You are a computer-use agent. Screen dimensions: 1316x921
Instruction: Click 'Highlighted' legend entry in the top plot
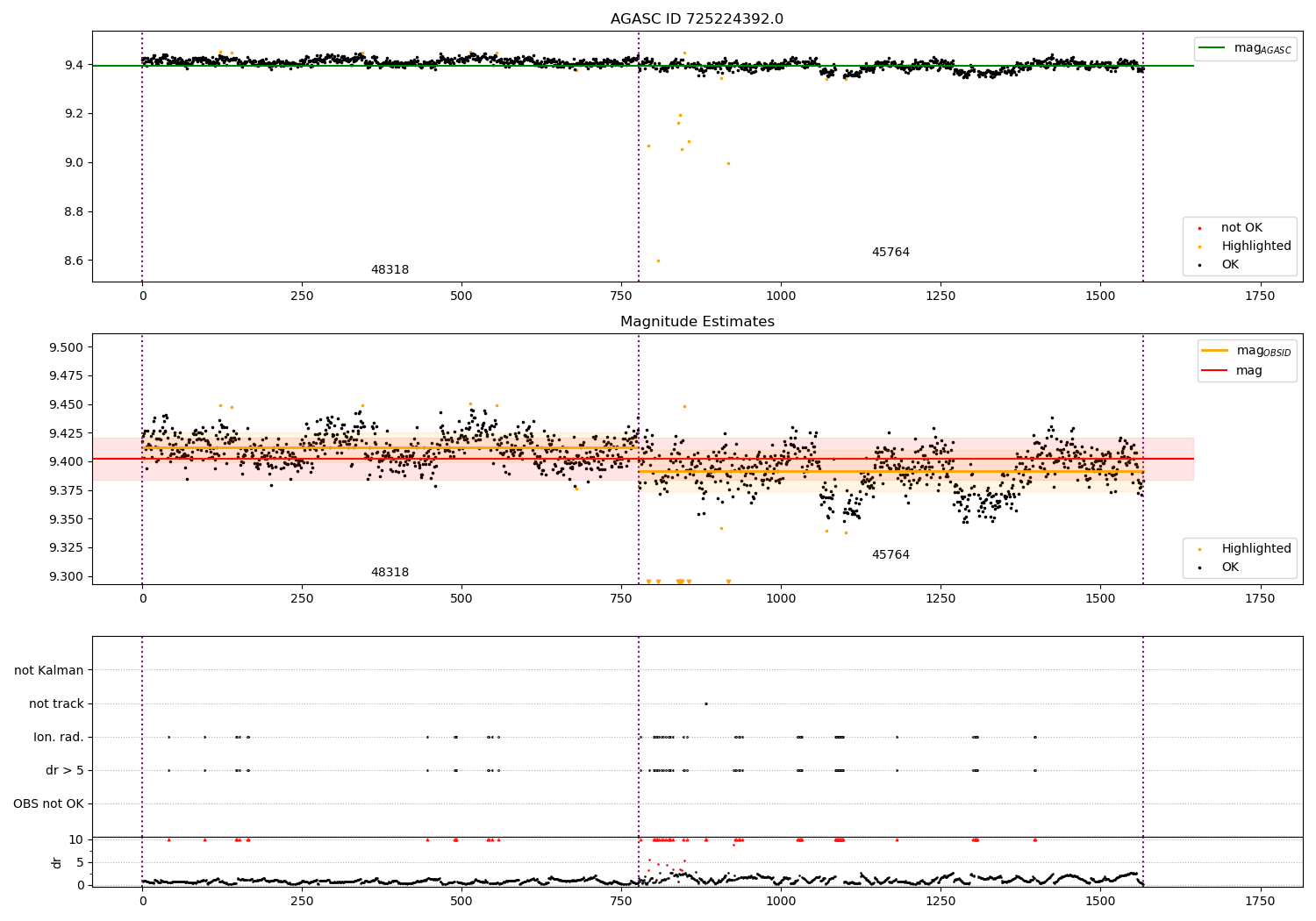coord(1244,246)
